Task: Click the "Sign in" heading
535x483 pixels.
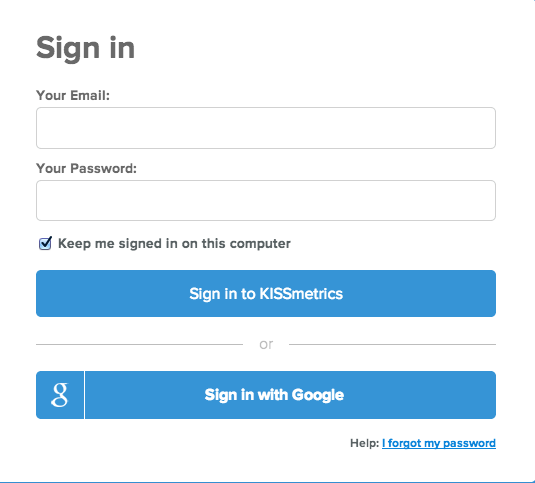Action: [86, 48]
